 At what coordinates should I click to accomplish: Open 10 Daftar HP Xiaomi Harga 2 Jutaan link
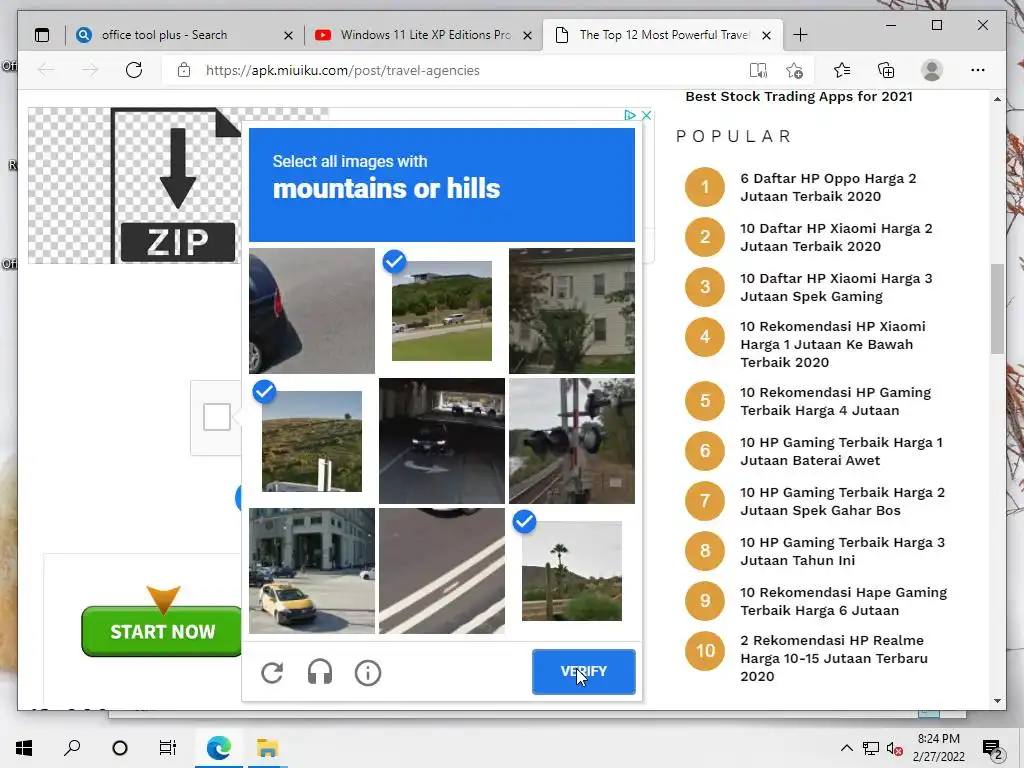click(x=836, y=237)
